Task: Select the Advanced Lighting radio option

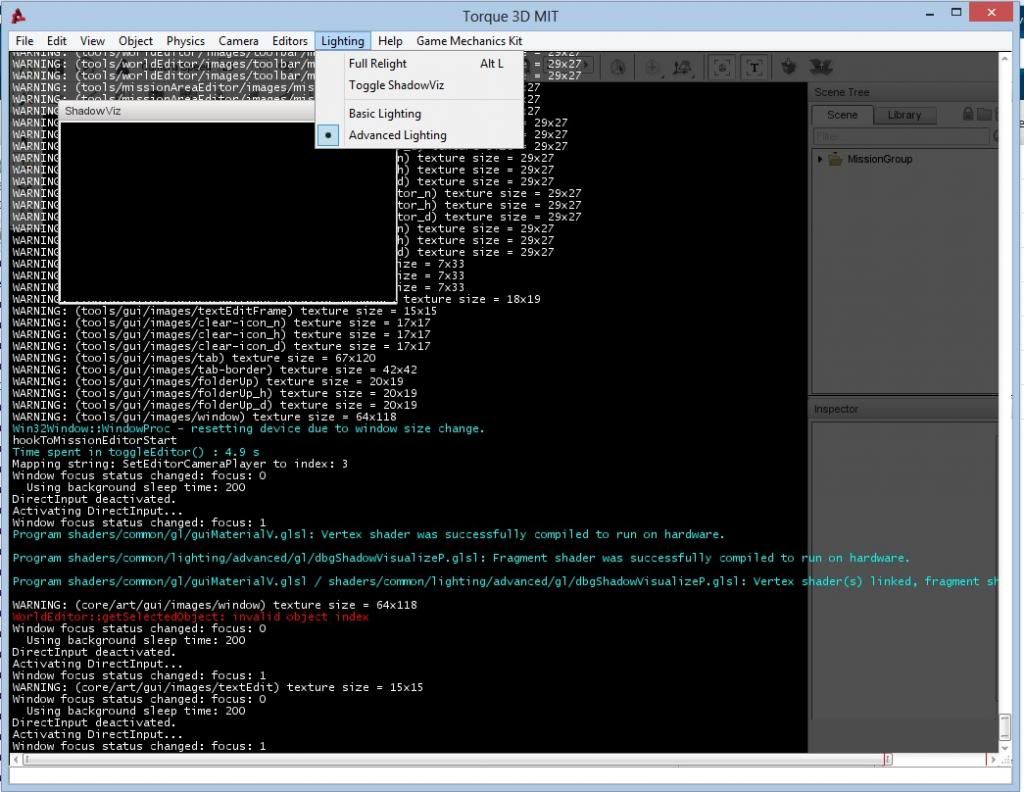Action: point(397,135)
